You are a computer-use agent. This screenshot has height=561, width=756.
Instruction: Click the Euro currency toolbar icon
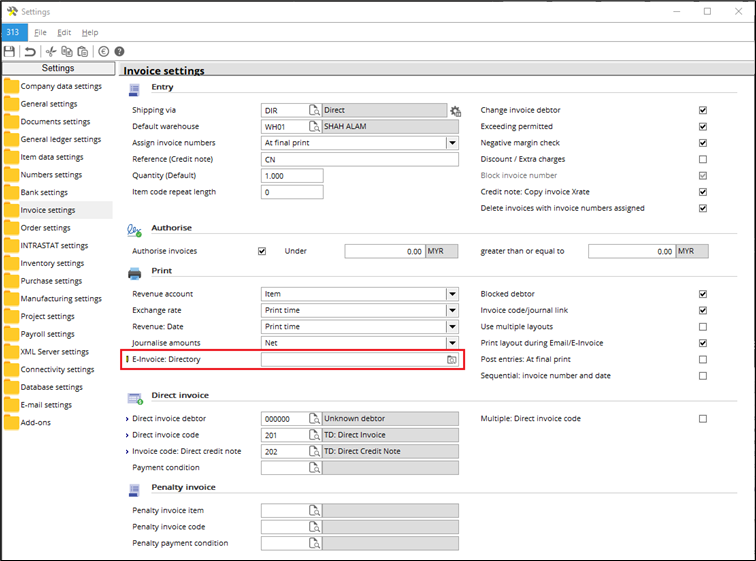point(104,51)
